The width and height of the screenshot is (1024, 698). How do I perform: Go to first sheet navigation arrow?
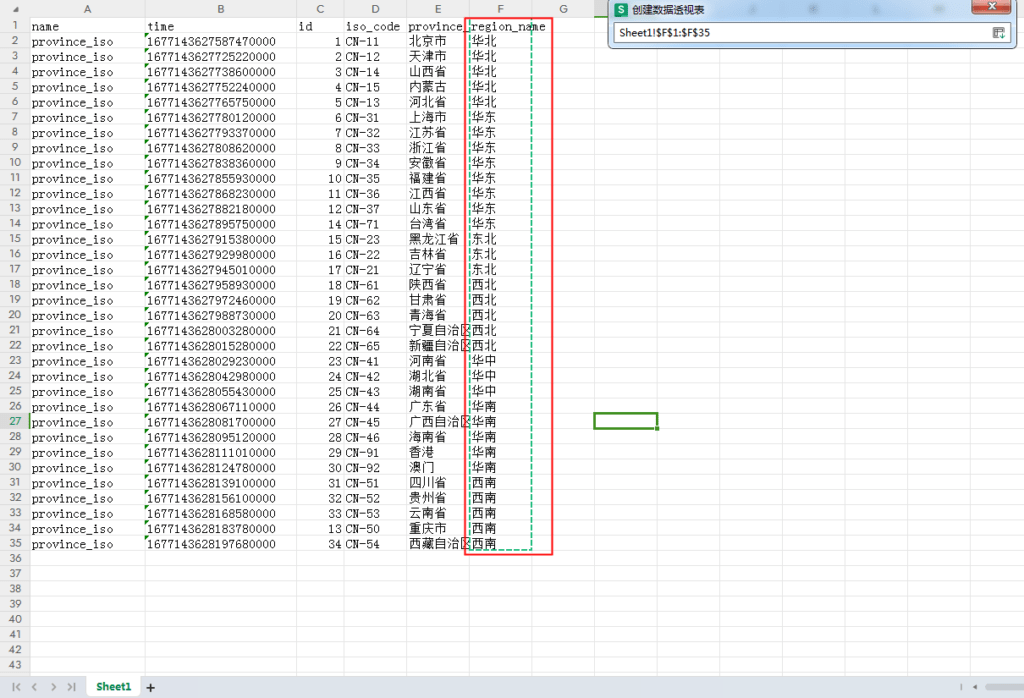[16, 687]
